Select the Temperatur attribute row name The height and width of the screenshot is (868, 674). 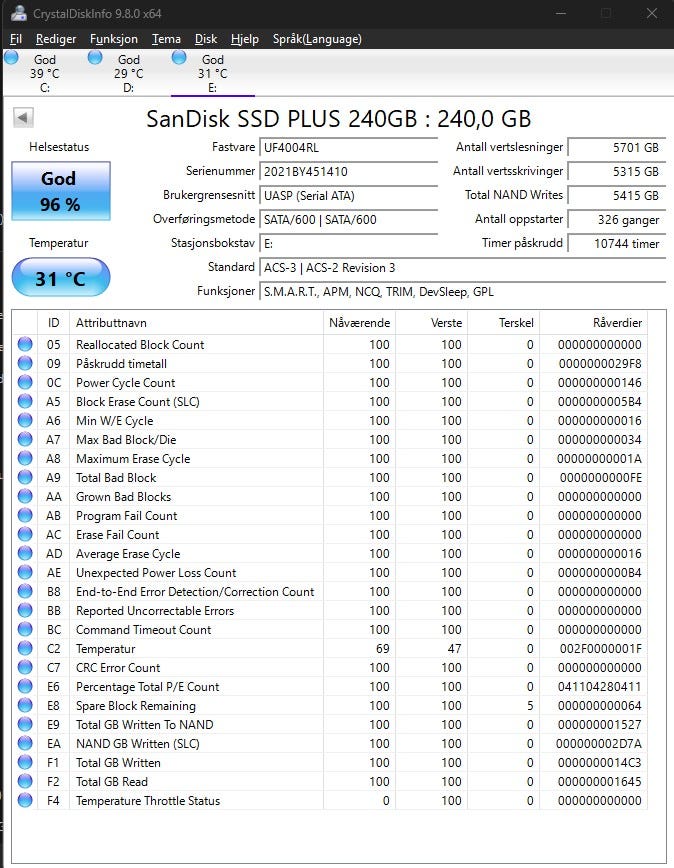point(106,649)
